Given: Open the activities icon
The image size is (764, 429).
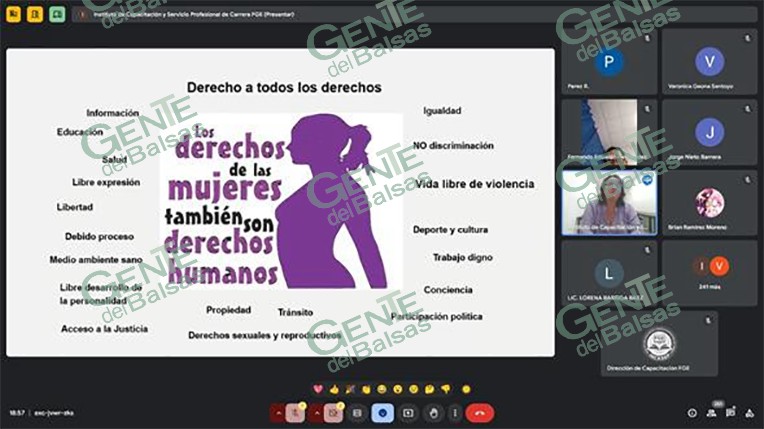Looking at the screenshot, I should point(749,412).
